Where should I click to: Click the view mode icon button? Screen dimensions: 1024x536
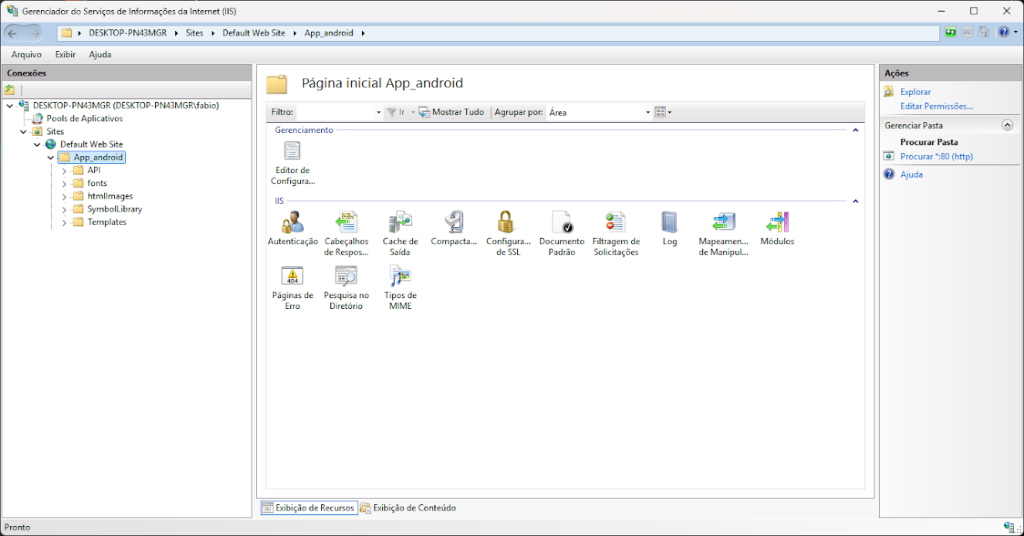point(663,112)
